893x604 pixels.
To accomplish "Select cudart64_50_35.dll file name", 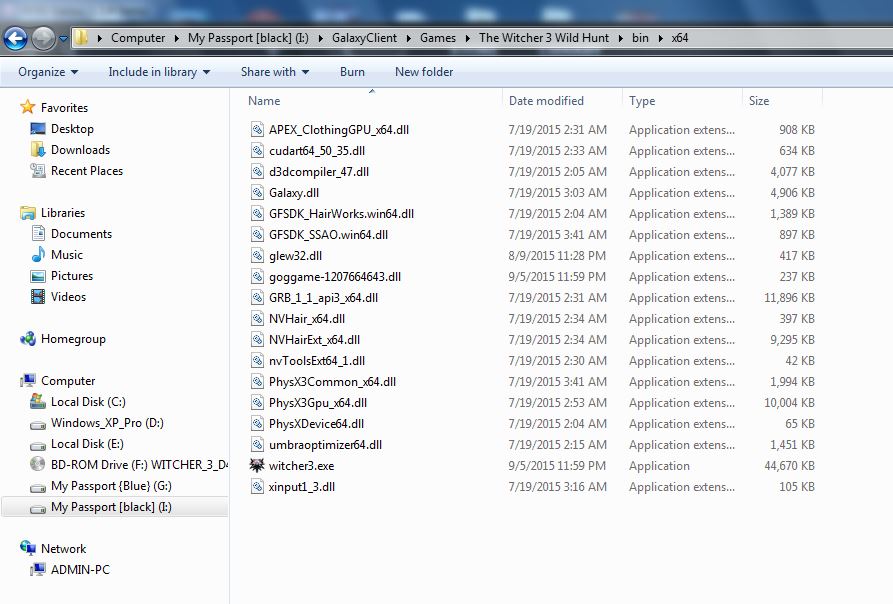I will 317,151.
